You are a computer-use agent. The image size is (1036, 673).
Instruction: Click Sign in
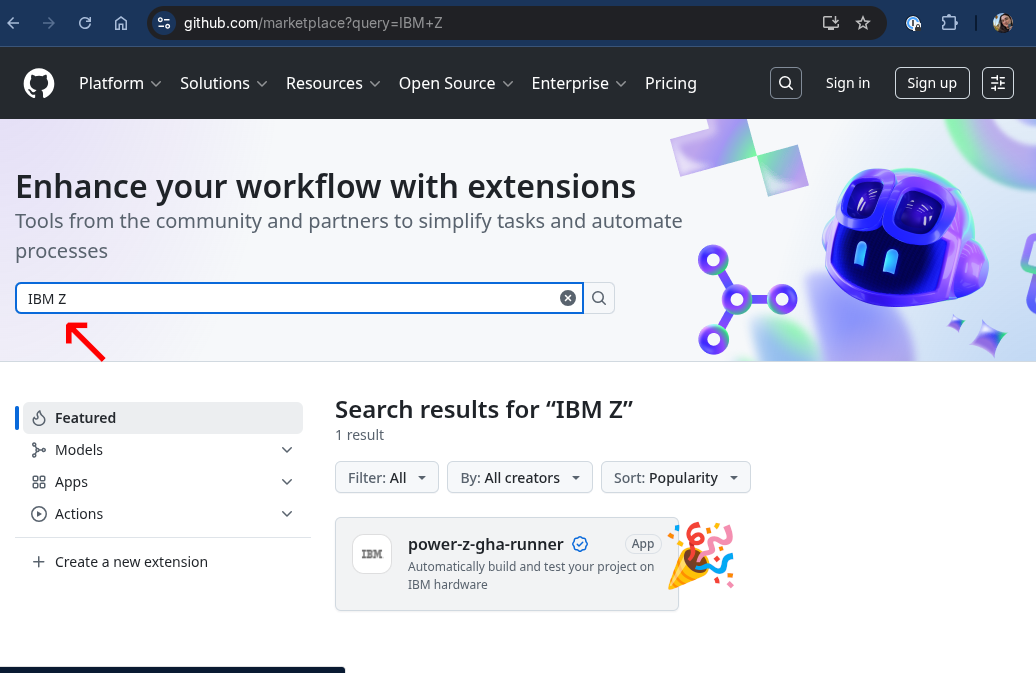pos(848,83)
